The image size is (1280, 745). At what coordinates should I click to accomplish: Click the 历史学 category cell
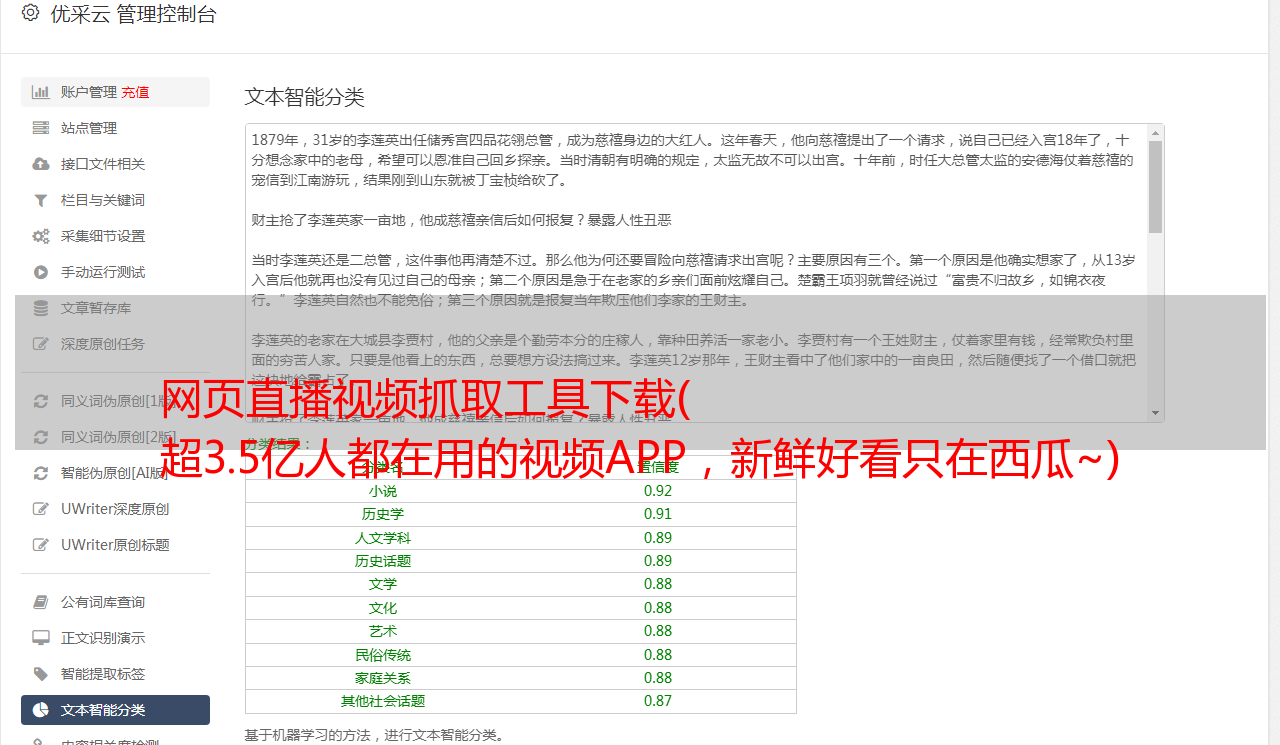pos(383,514)
